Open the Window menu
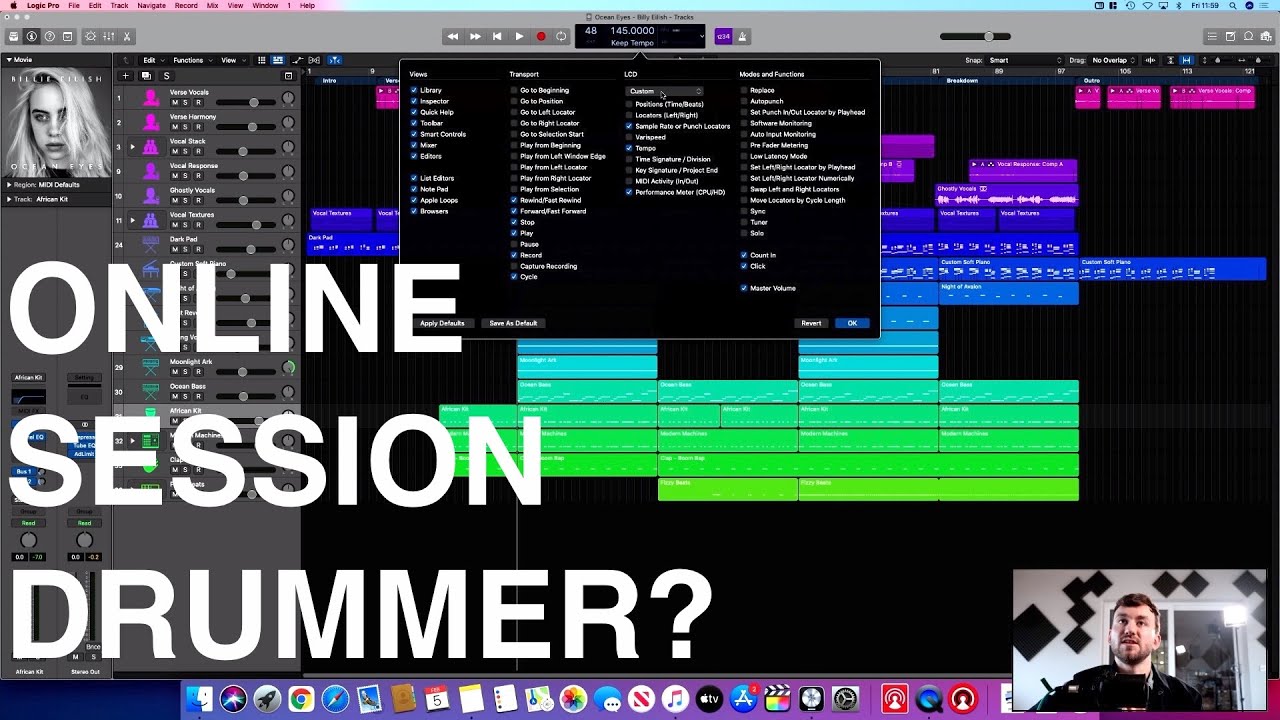Image resolution: width=1280 pixels, height=720 pixels. tap(265, 6)
